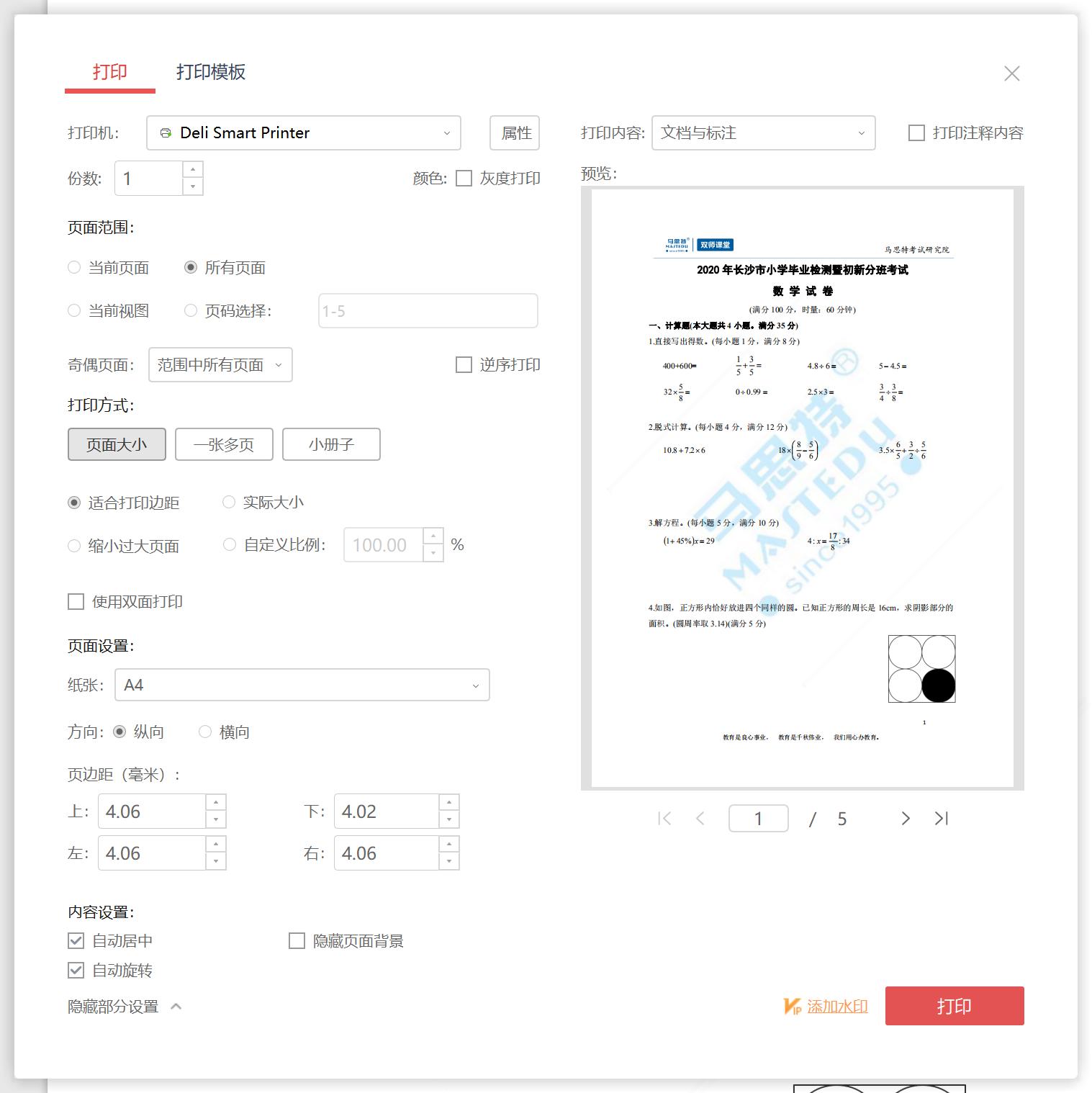Screen dimensions: 1092x1093
Task: Open 属性 printer properties
Action: point(514,132)
